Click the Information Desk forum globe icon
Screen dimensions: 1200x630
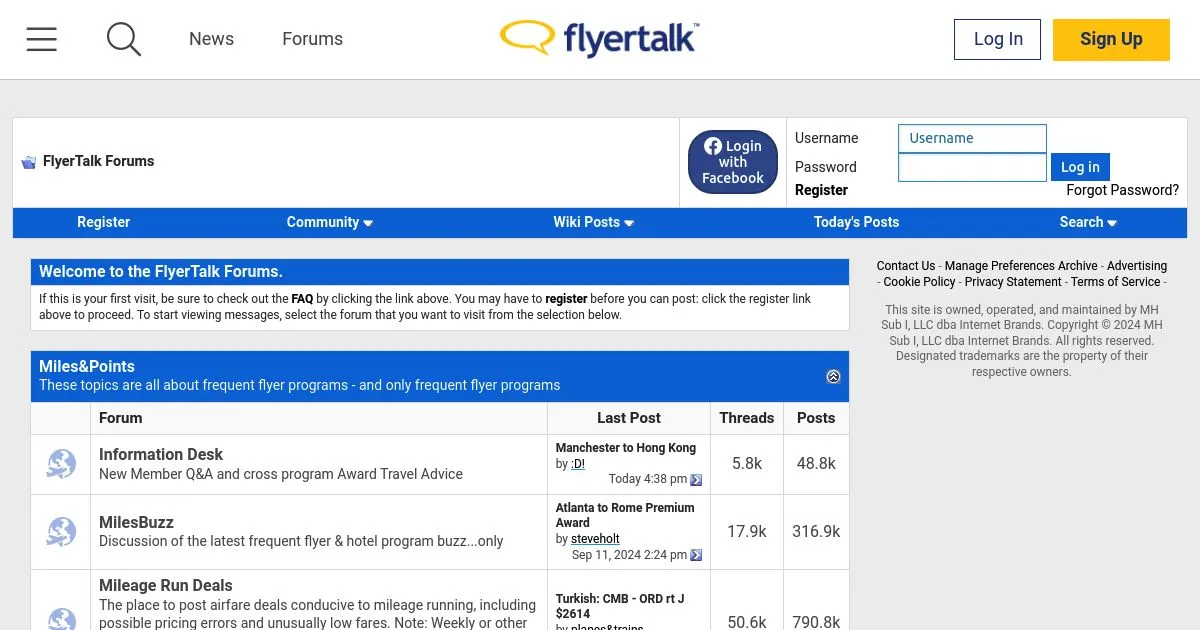click(61, 464)
